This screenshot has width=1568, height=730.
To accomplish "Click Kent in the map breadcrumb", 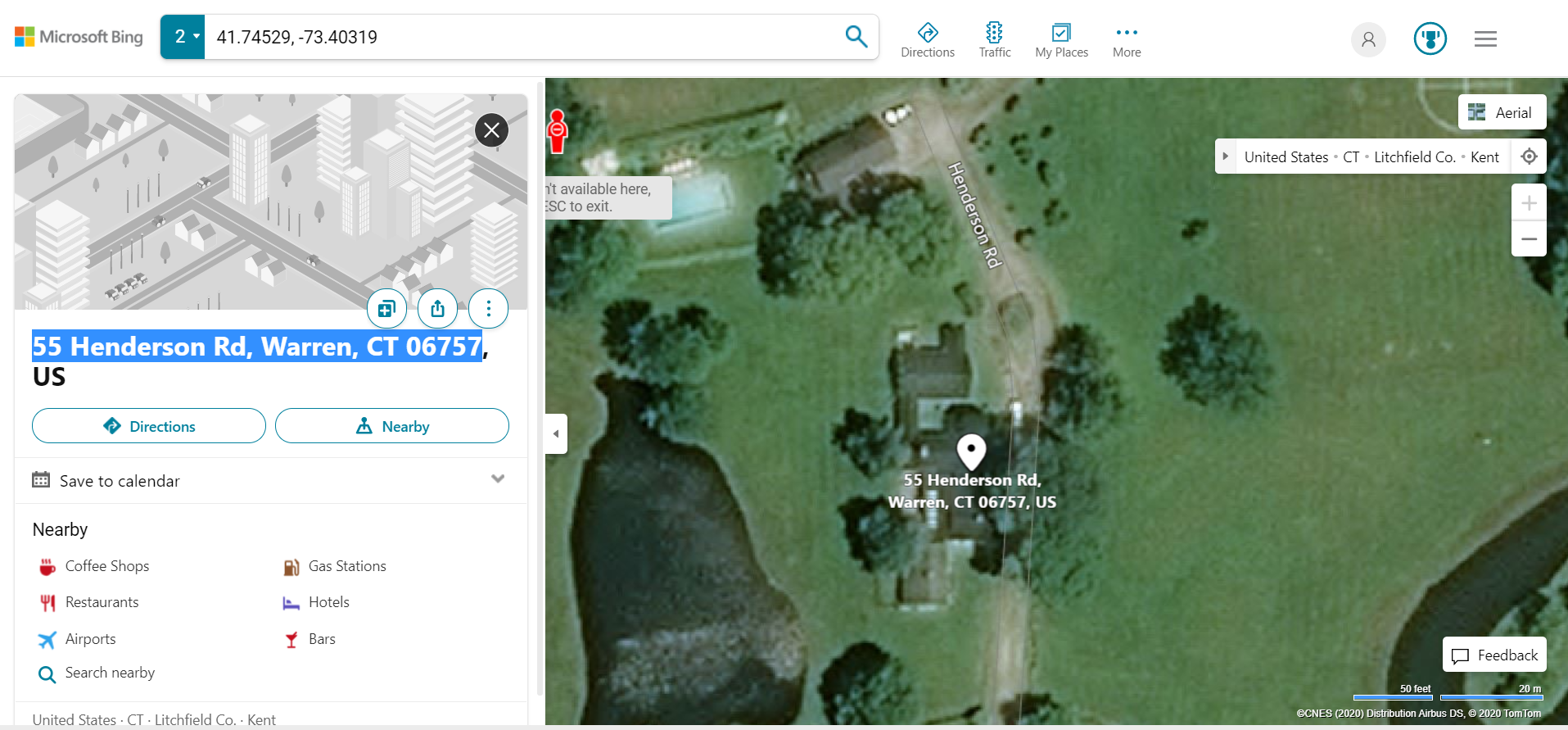I will pos(1484,157).
